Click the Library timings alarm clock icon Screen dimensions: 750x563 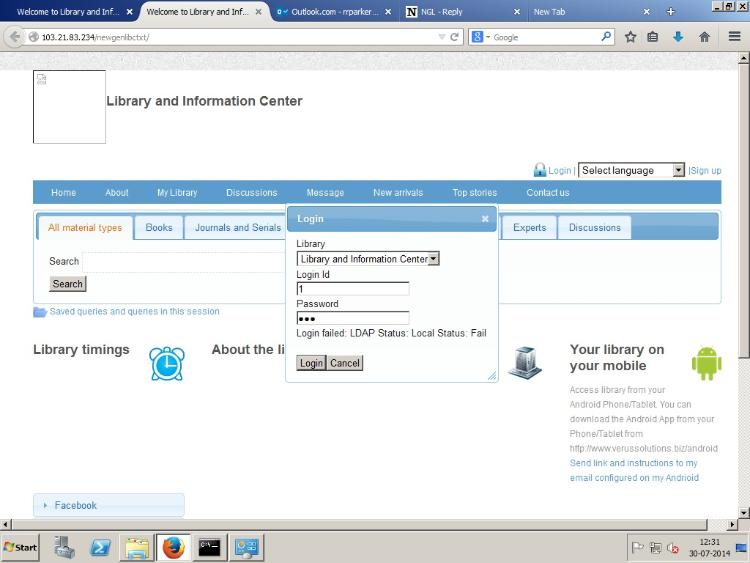coord(167,363)
